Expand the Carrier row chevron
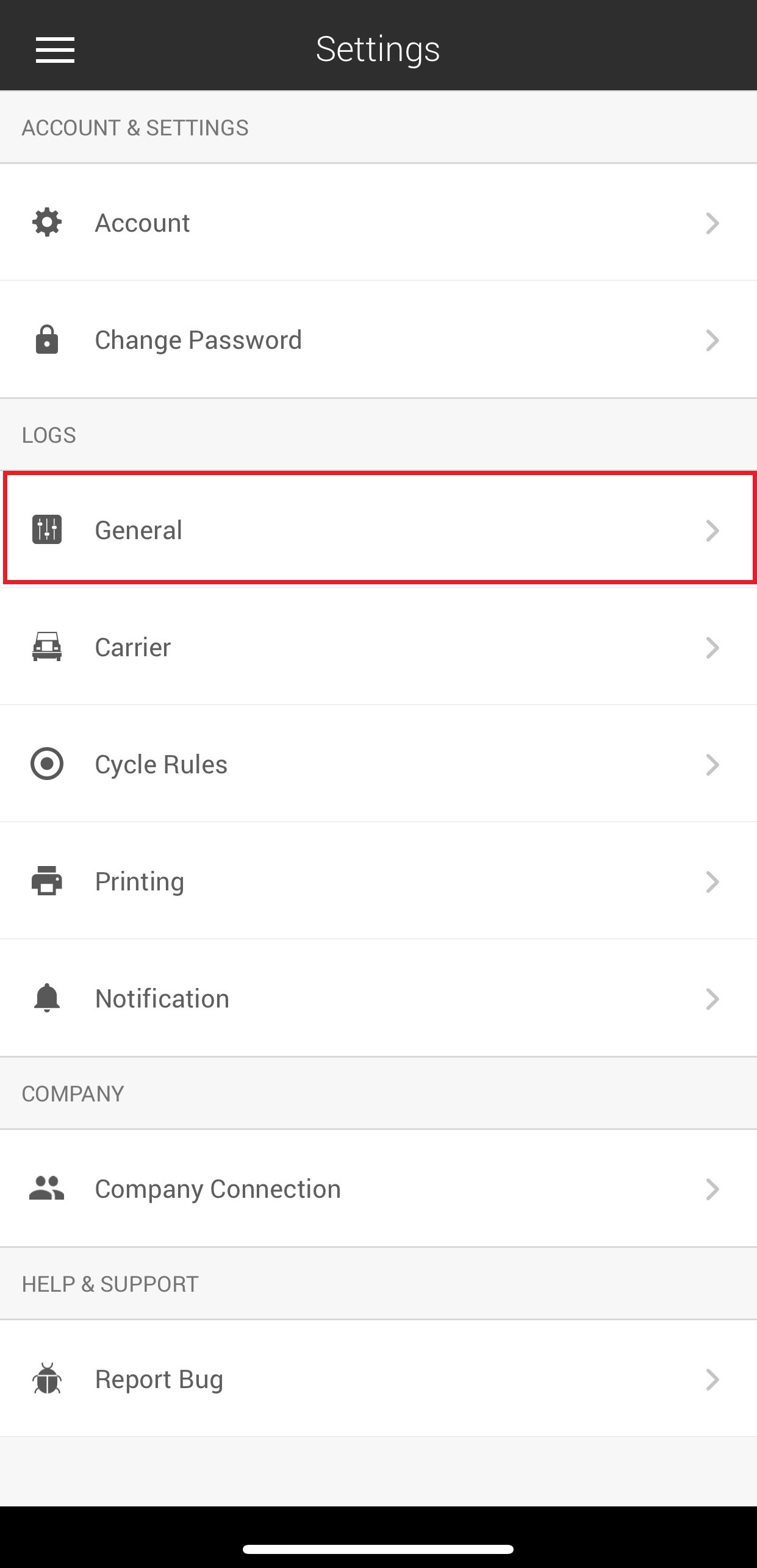The image size is (757, 1568). 712,647
